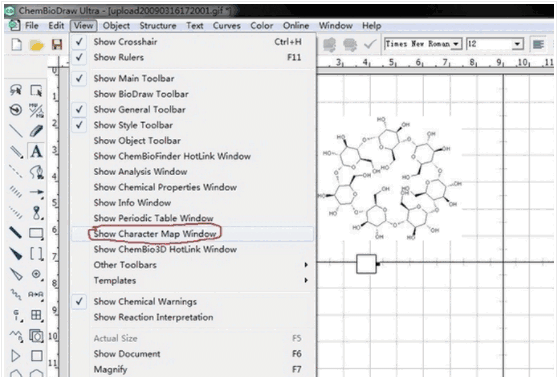Uncheck Show Crosshair in View menu
Viewport: 557px width, 377px height.
[x=193, y=42]
